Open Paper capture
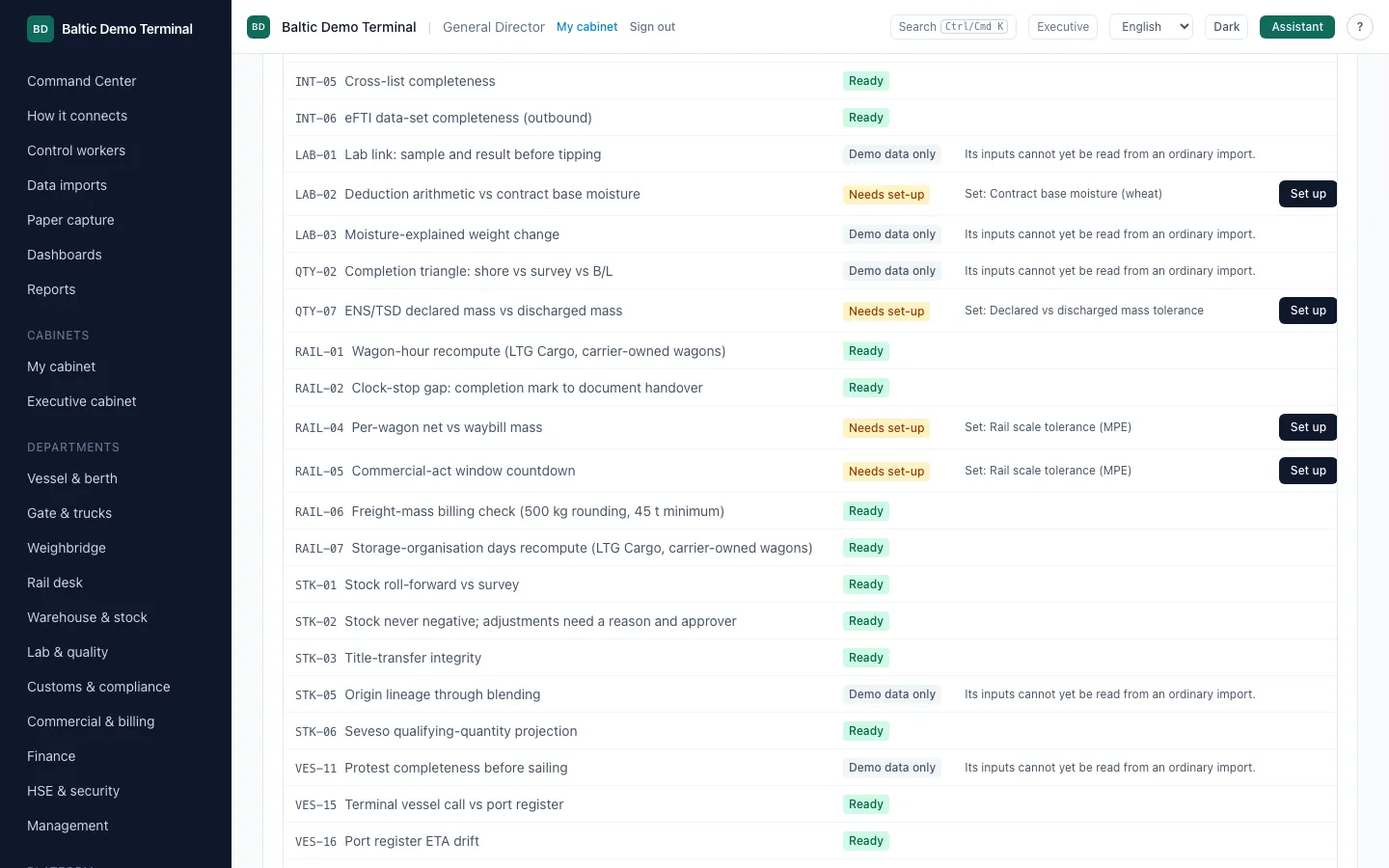 [70, 220]
